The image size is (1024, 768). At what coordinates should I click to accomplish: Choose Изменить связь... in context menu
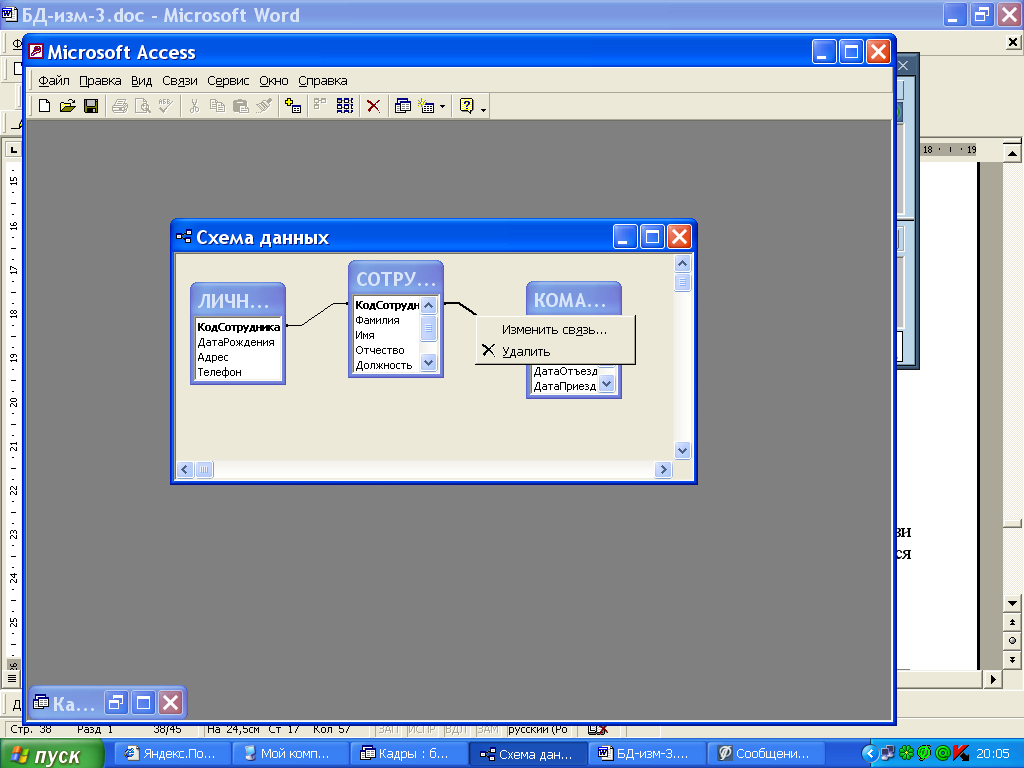click(555, 330)
